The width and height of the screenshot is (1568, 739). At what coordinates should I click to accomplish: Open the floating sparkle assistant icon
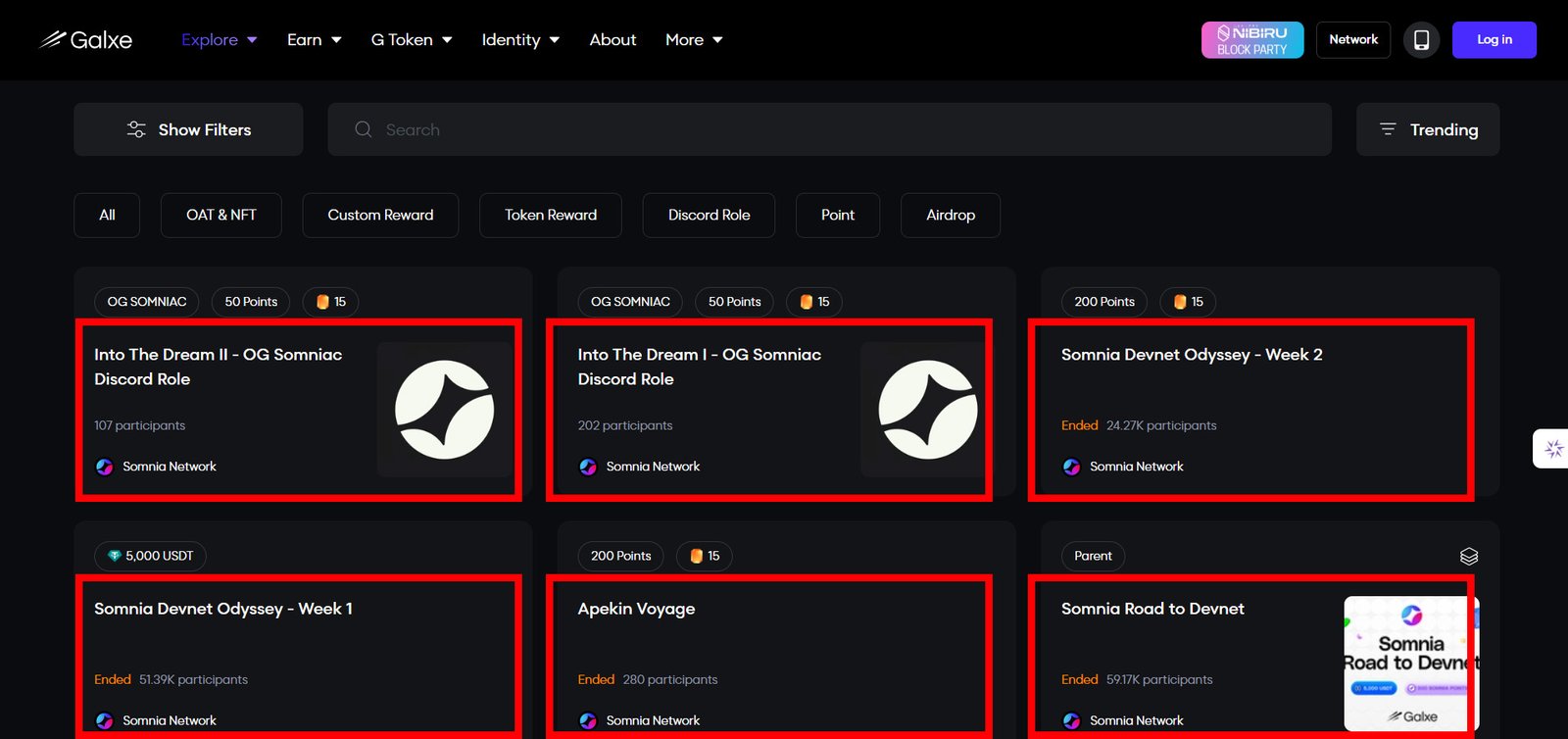[x=1553, y=449]
